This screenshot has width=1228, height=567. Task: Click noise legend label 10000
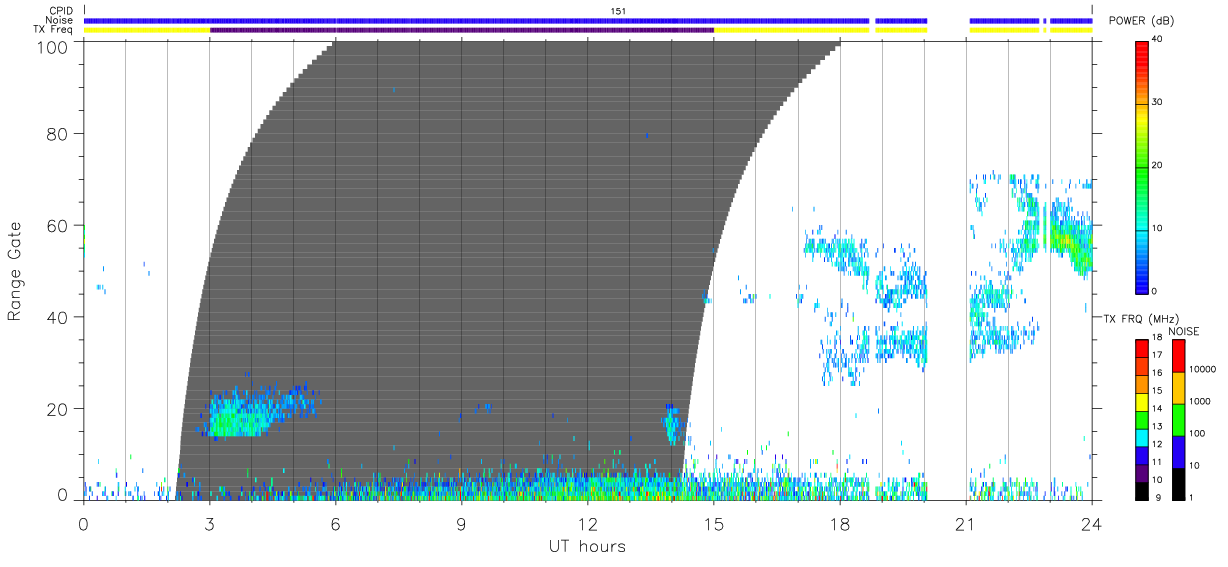tap(1203, 369)
